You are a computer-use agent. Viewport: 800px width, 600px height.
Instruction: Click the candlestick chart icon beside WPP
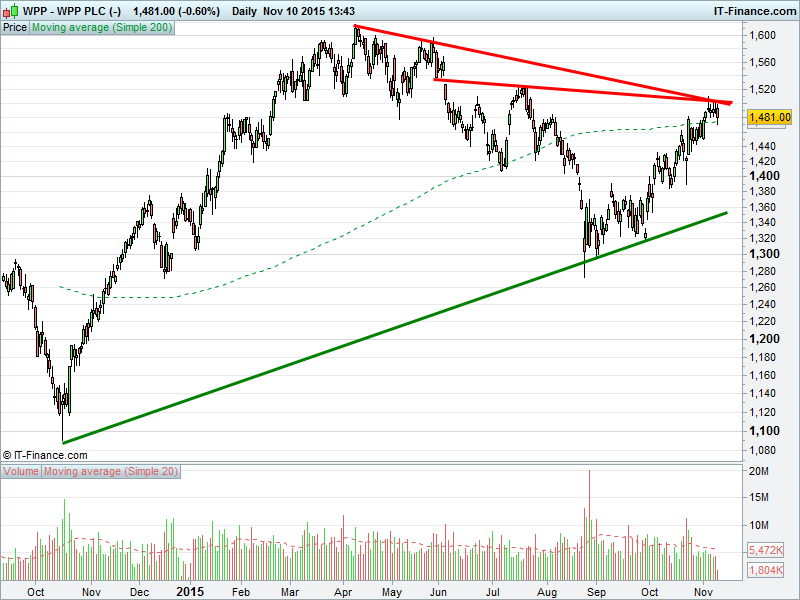(x=10, y=9)
